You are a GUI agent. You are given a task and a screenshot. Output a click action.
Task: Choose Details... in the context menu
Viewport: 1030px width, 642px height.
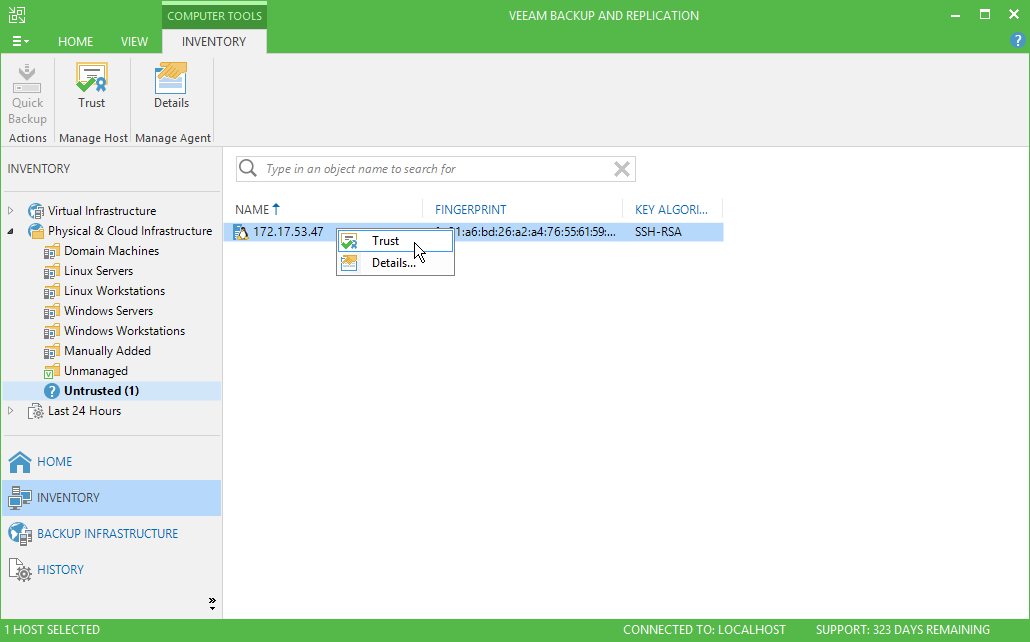[x=395, y=263]
